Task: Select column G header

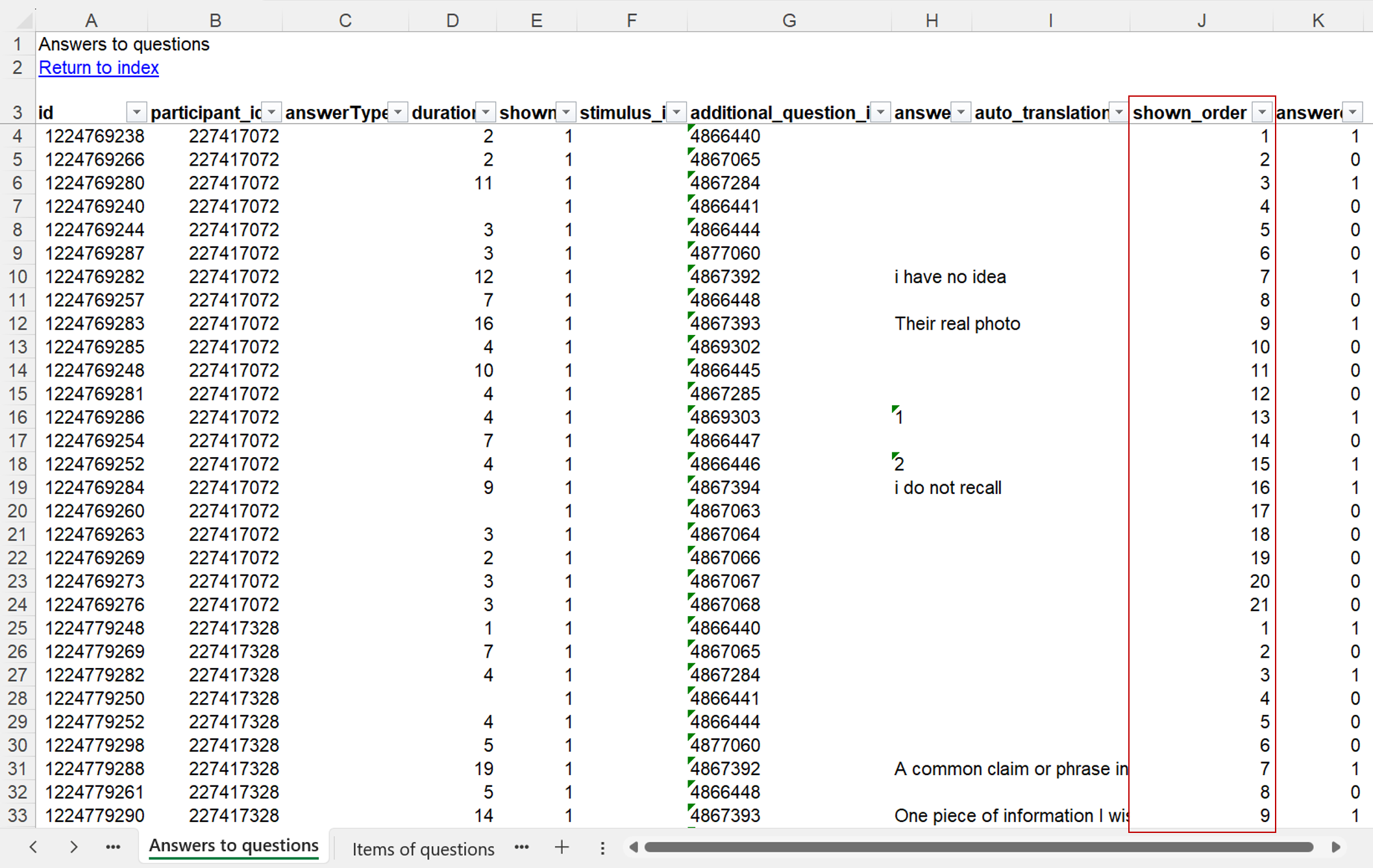Action: (789, 20)
